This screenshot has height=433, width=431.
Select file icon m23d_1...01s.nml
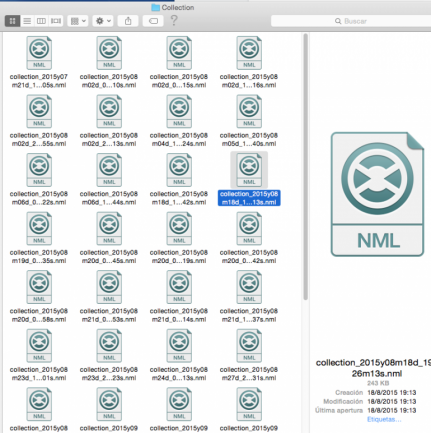point(39,346)
